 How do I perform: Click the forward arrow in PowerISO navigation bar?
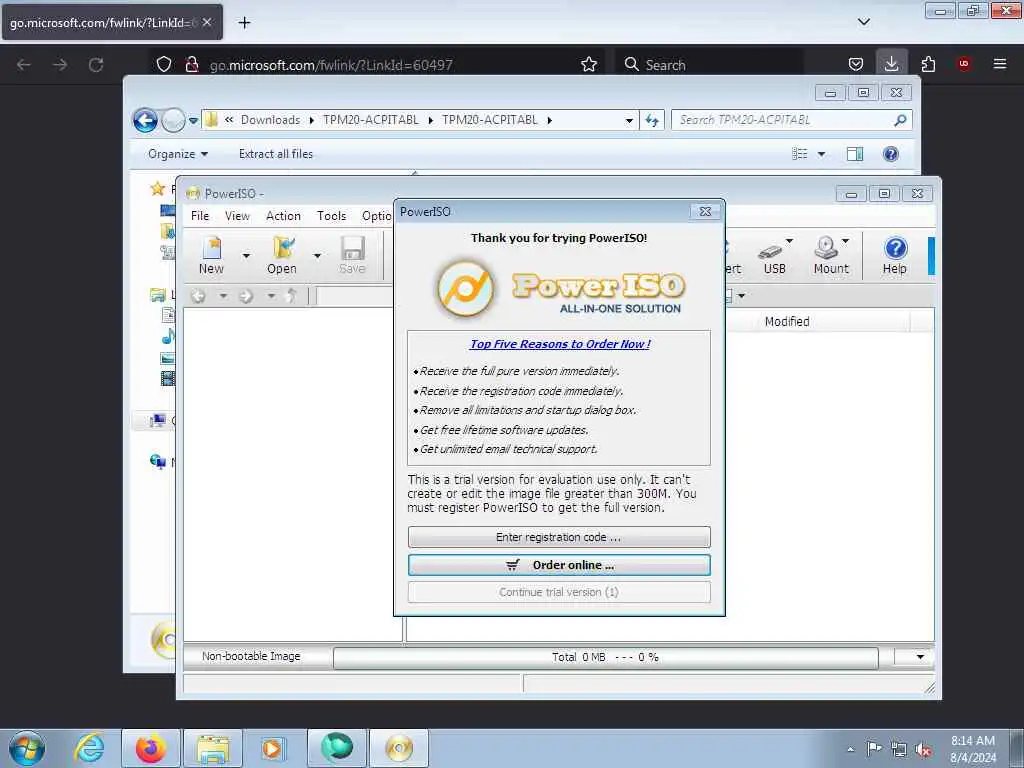pyautogui.click(x=246, y=296)
